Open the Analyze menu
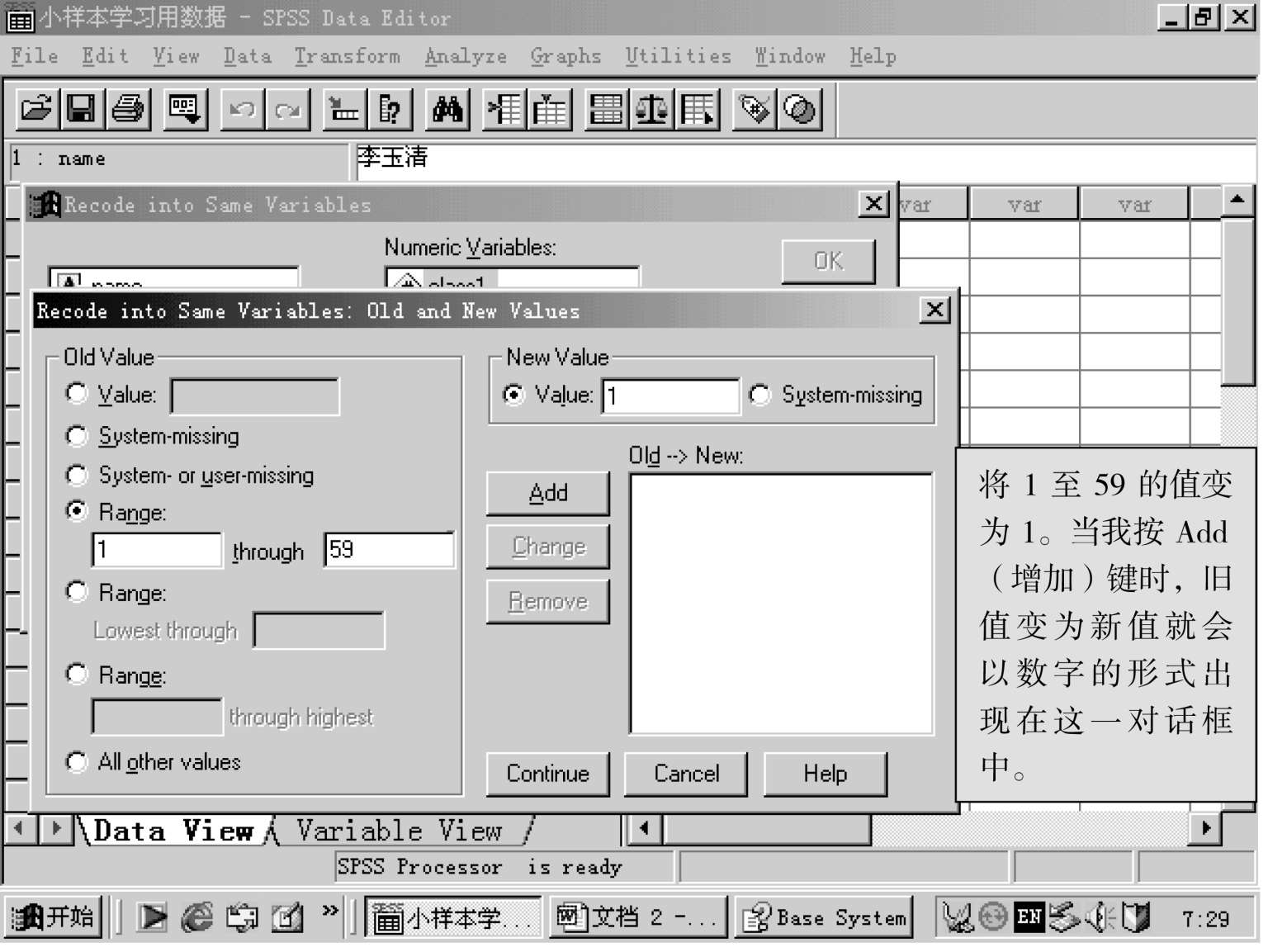 click(466, 56)
